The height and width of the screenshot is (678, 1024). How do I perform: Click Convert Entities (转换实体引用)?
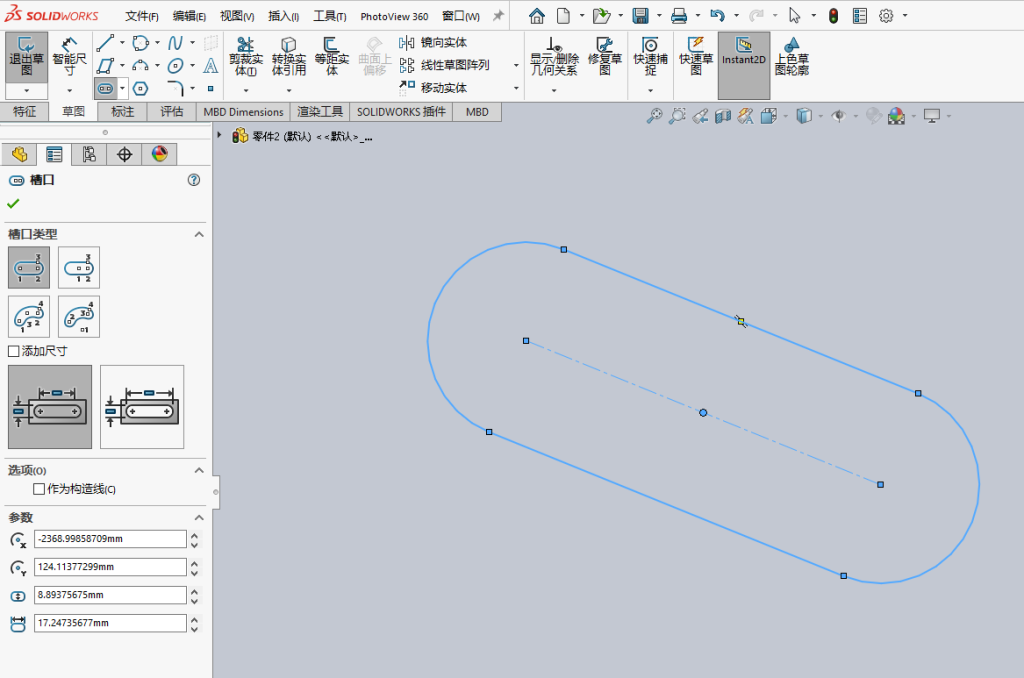coord(289,57)
